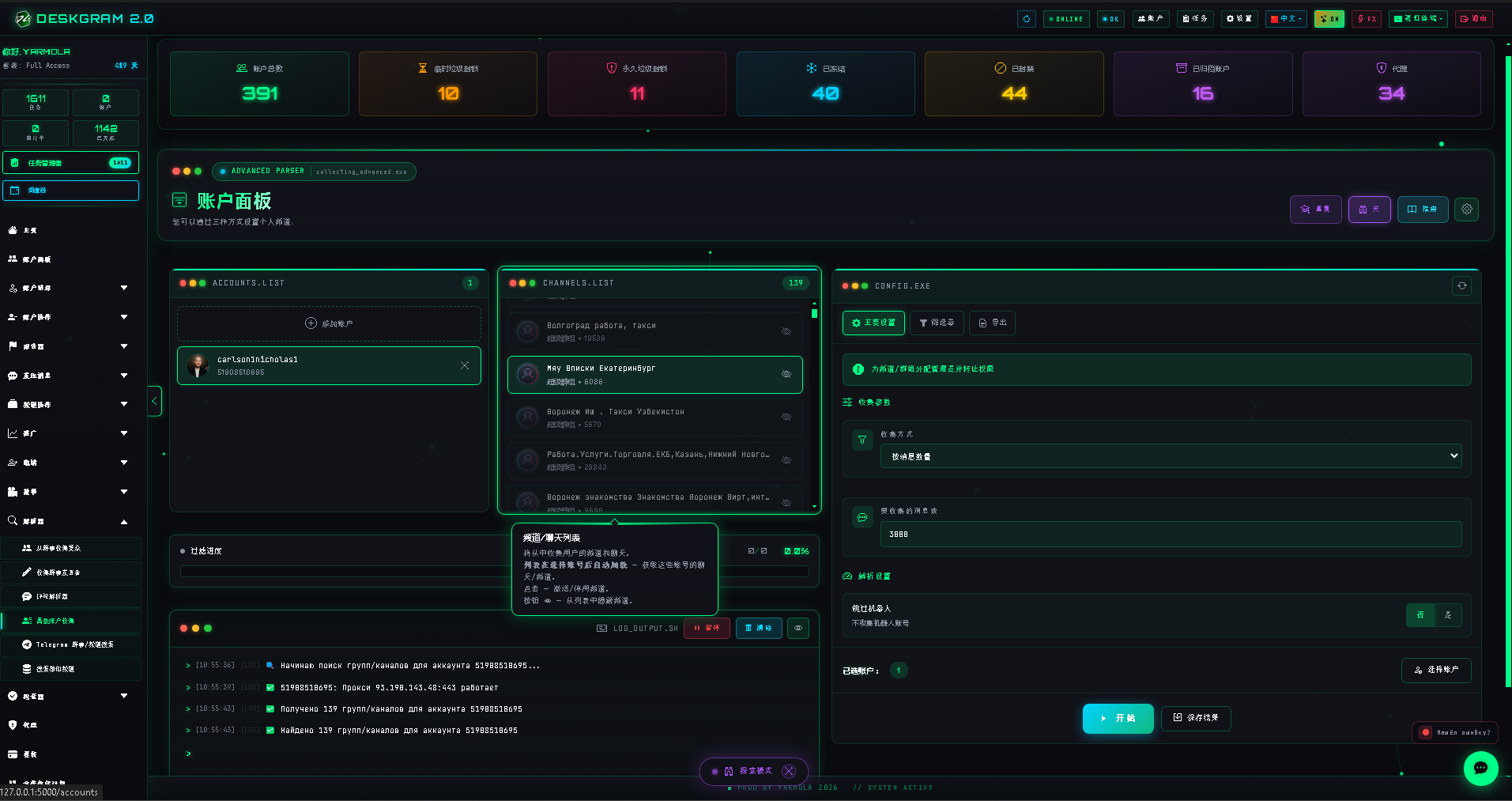This screenshot has height=801, width=1512.
Task: Click the 保存结果 save results button
Action: tap(1196, 718)
